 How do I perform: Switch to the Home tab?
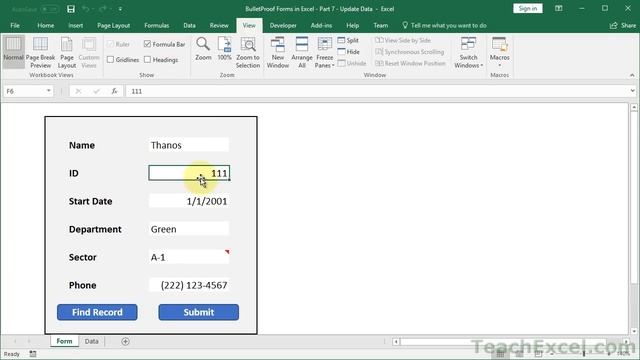coord(46,25)
